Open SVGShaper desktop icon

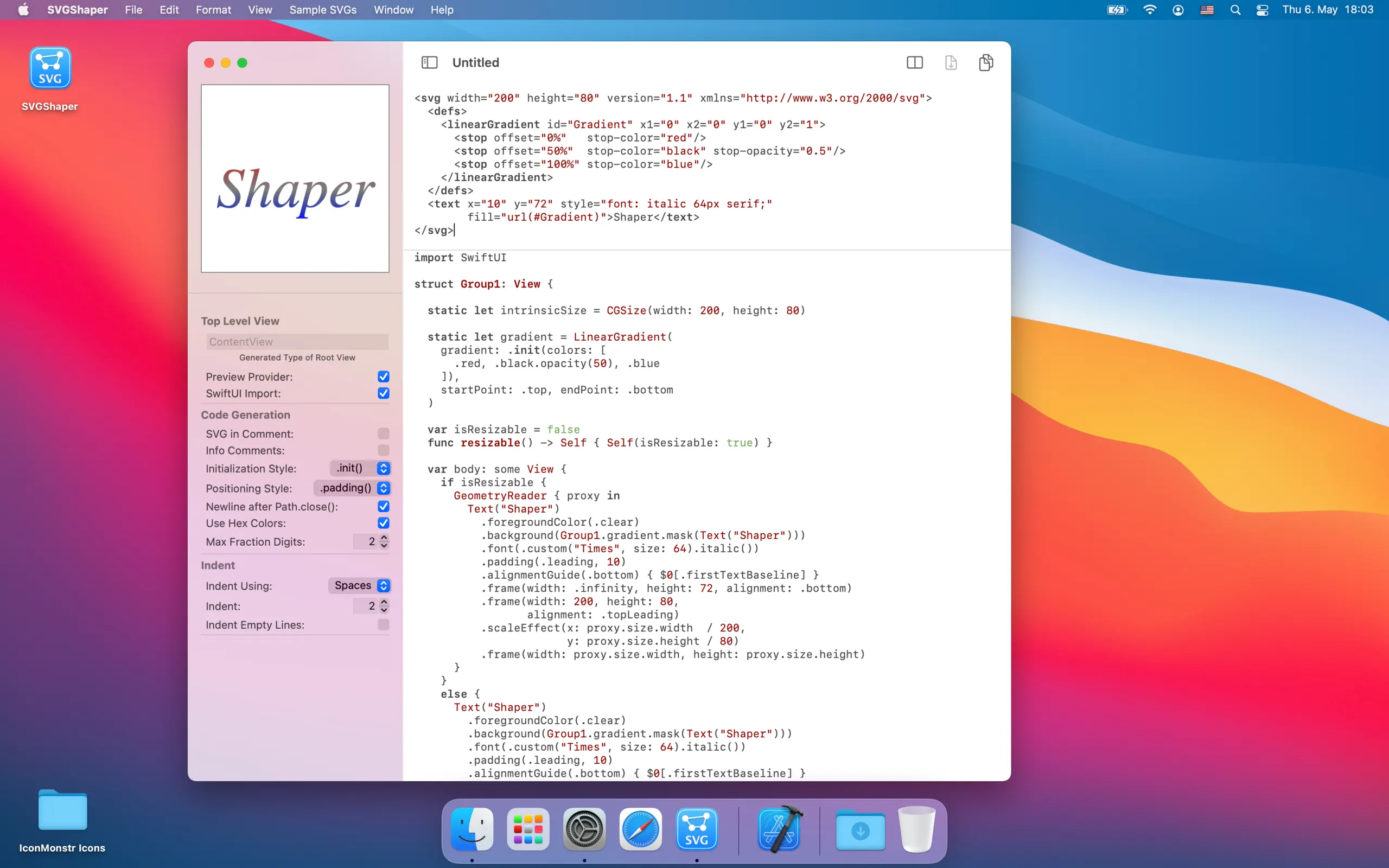(50, 68)
